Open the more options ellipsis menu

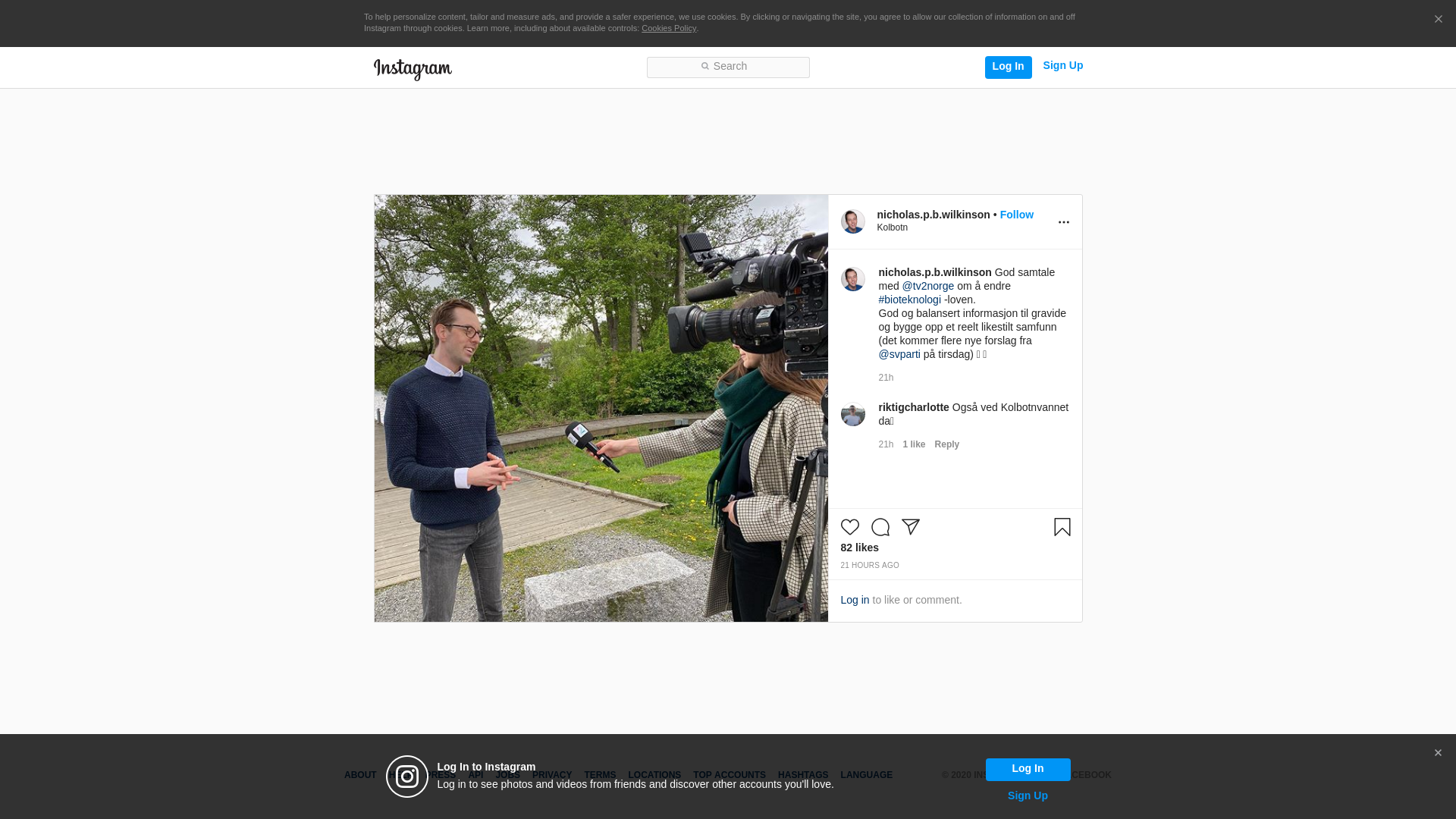[x=1063, y=222]
